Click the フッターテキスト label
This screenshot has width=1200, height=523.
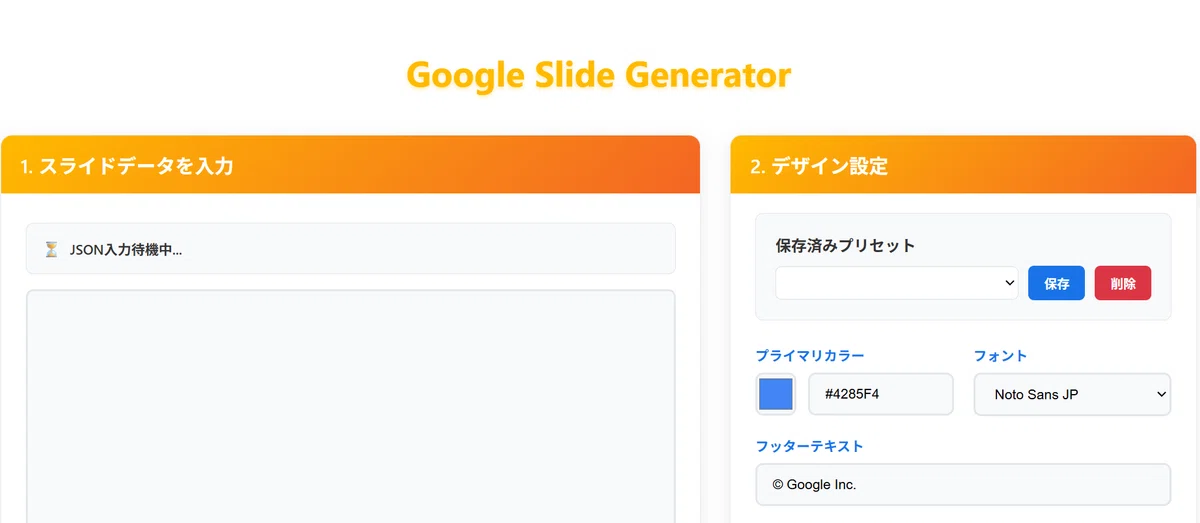810,446
